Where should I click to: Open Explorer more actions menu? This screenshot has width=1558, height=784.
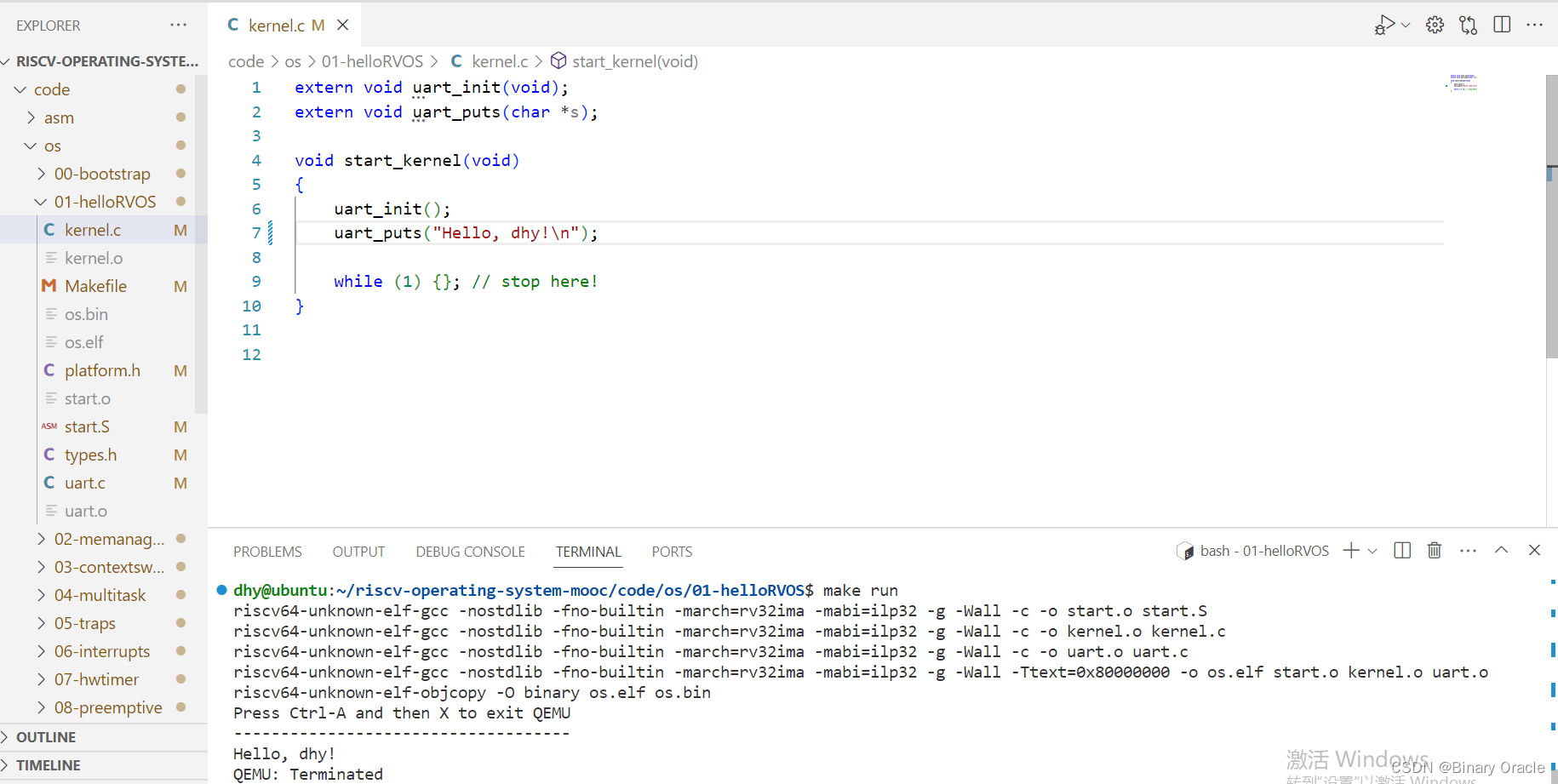(x=178, y=26)
